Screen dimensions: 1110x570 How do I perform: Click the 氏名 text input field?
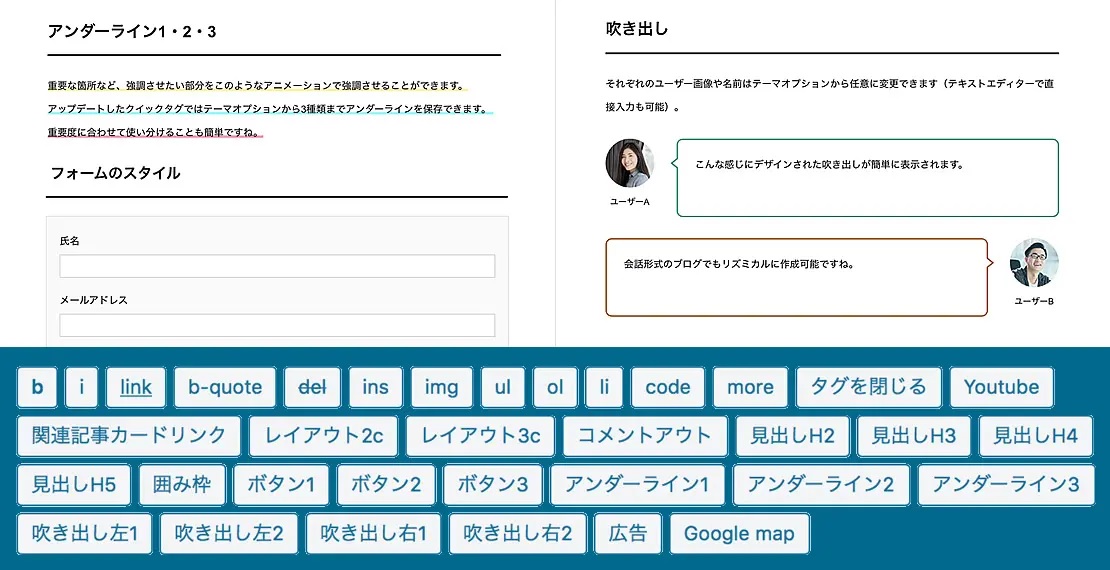pos(277,266)
